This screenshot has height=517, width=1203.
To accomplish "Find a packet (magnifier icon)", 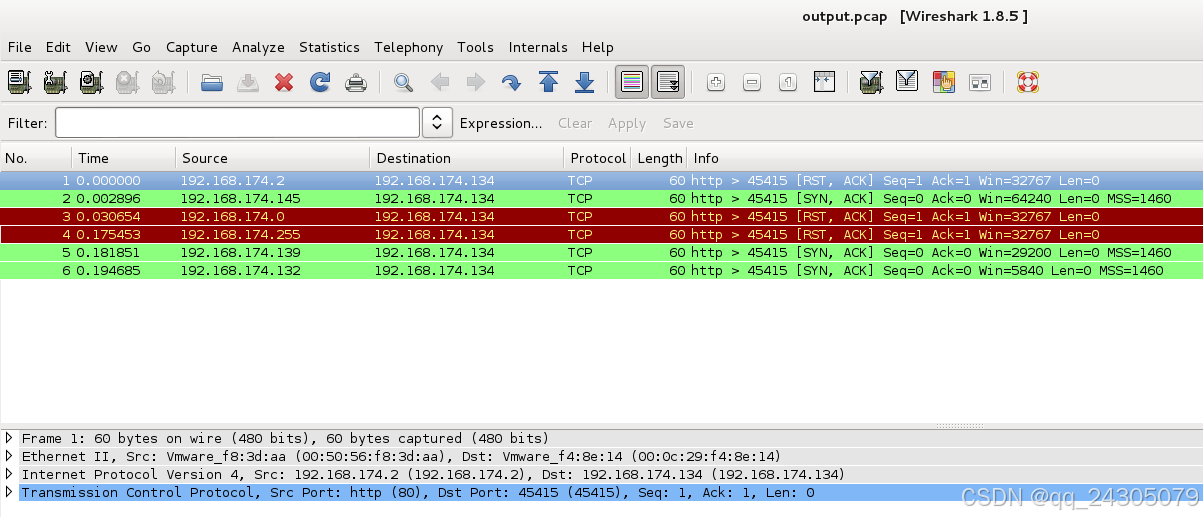I will [403, 82].
